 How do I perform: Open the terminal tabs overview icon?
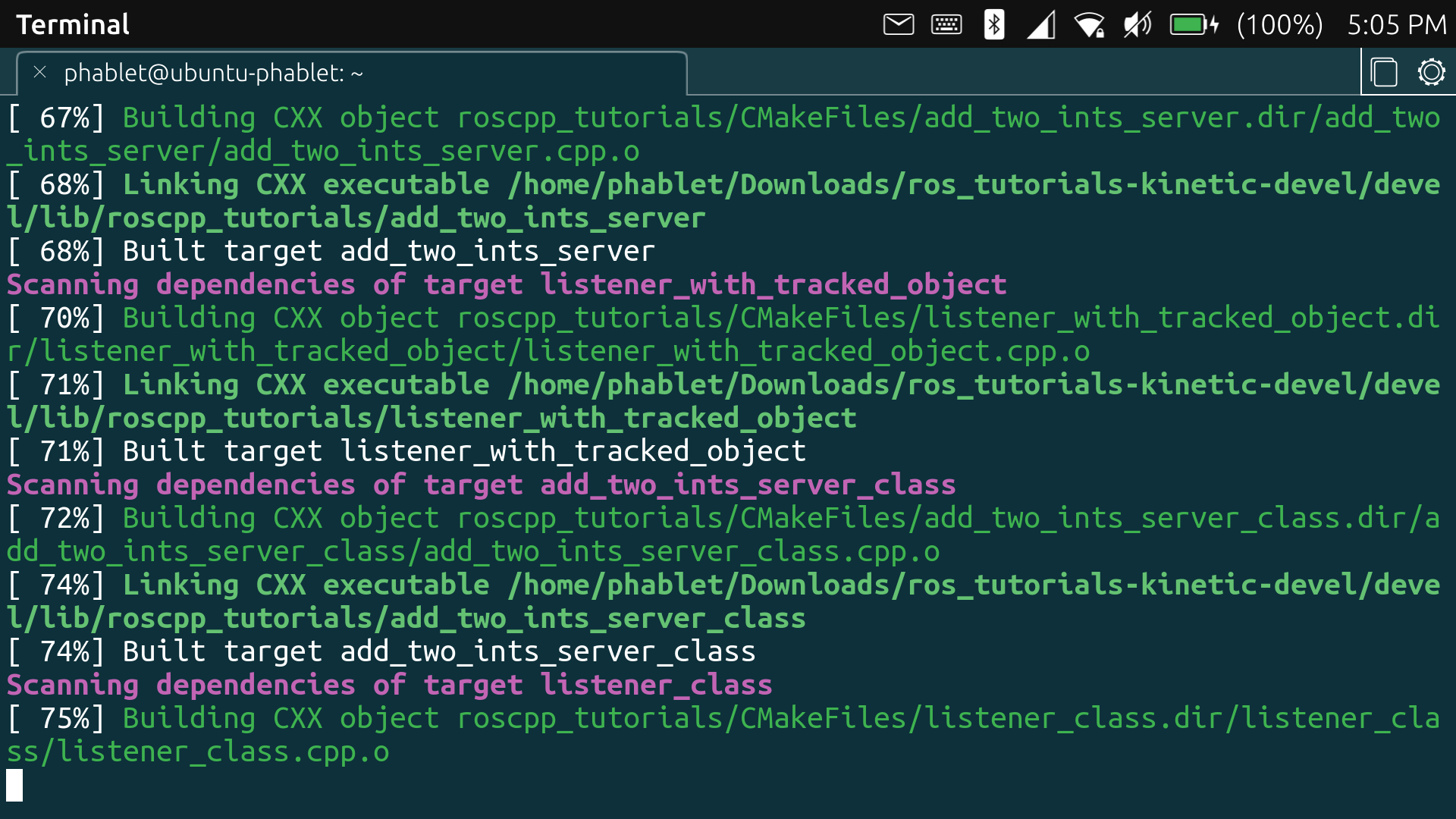pos(1384,73)
